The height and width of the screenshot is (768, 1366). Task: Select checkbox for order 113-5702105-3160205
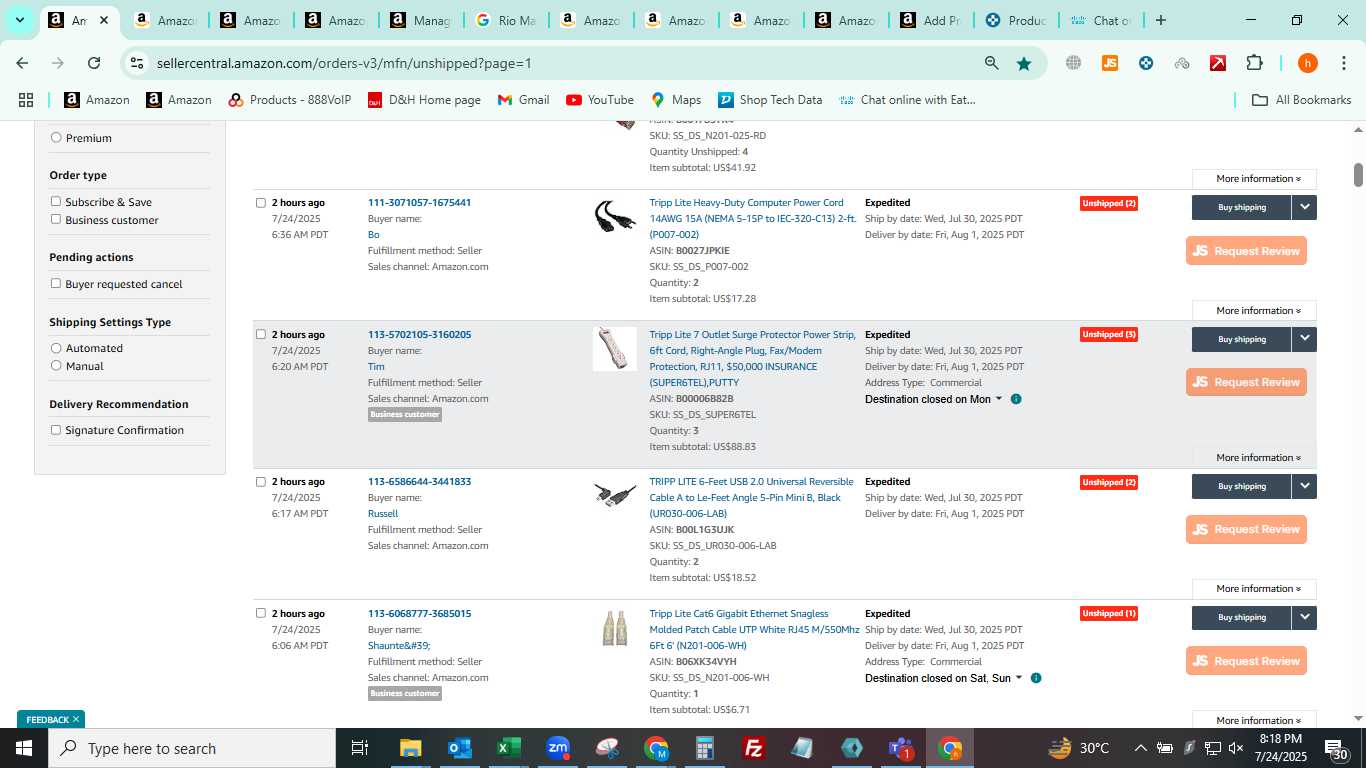click(261, 335)
